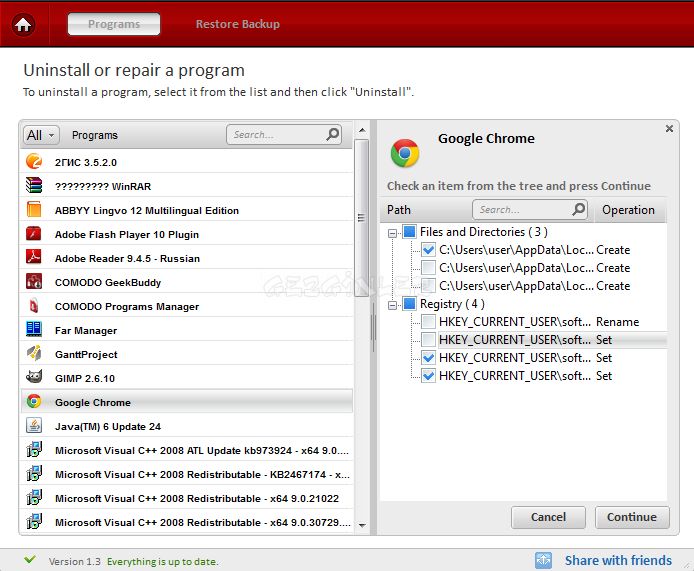Screen dimensions: 694x571
Task: Click the Java(TM) 6 Update 24 icon
Action: 34,425
